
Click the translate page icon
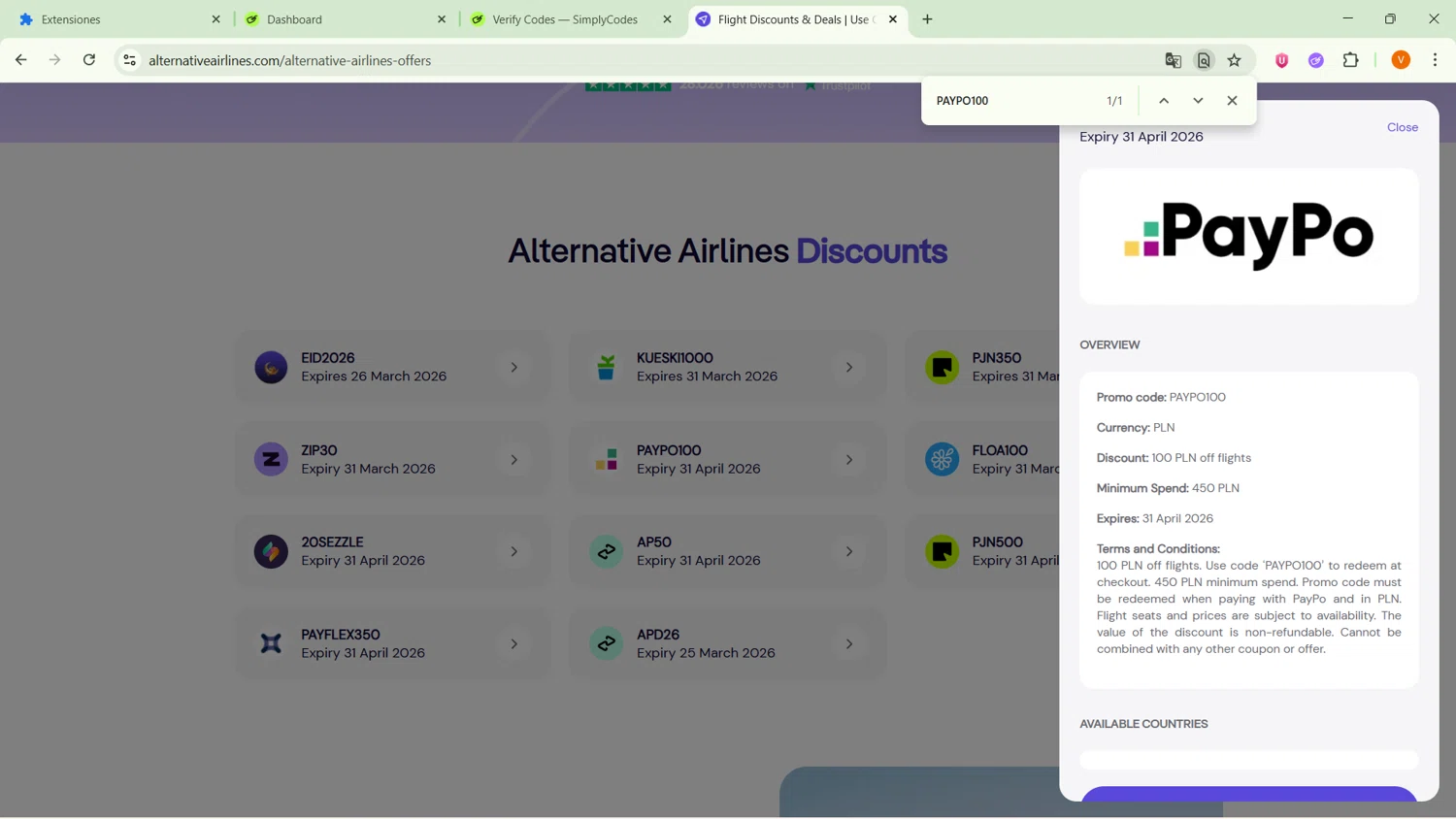click(x=1173, y=60)
